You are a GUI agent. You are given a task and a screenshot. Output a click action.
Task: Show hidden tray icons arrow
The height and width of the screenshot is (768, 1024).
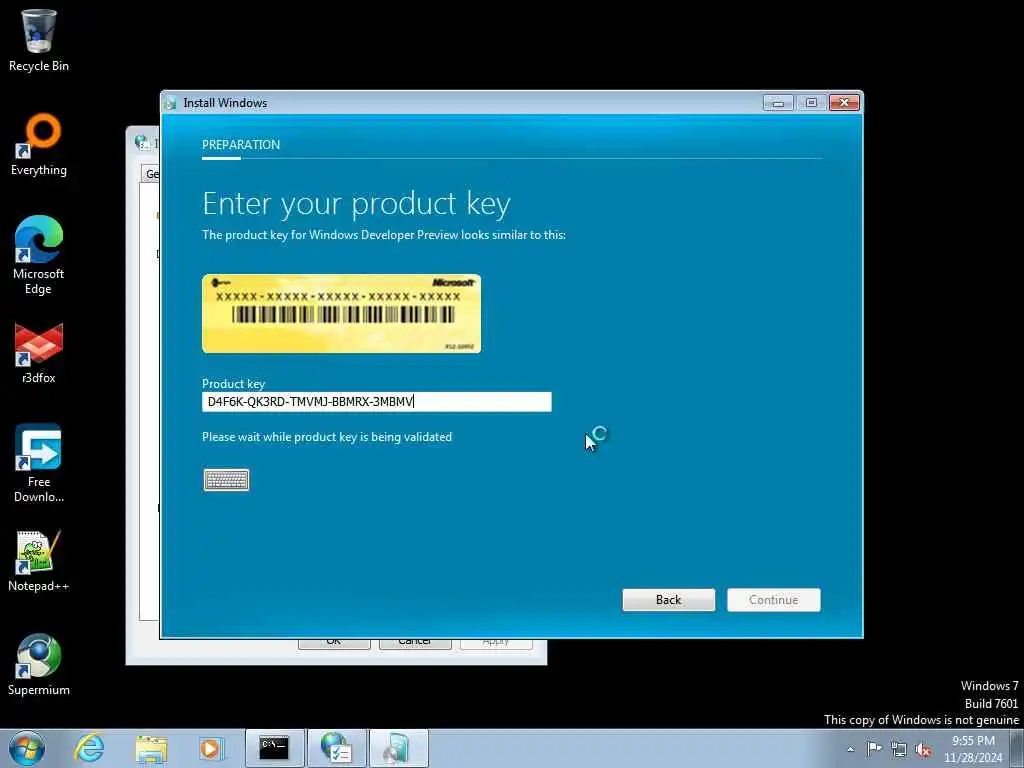click(851, 749)
